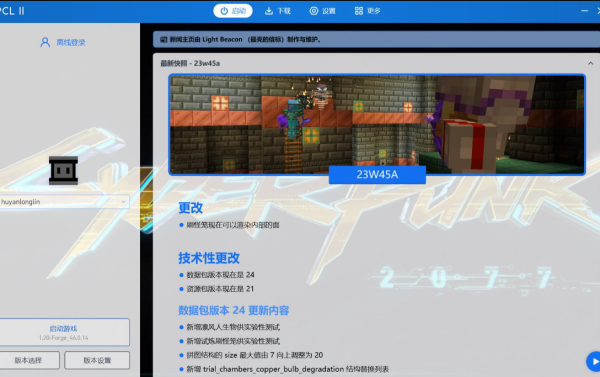The height and width of the screenshot is (377, 600).
Task: Click the settings gear icon
Action: click(314, 11)
